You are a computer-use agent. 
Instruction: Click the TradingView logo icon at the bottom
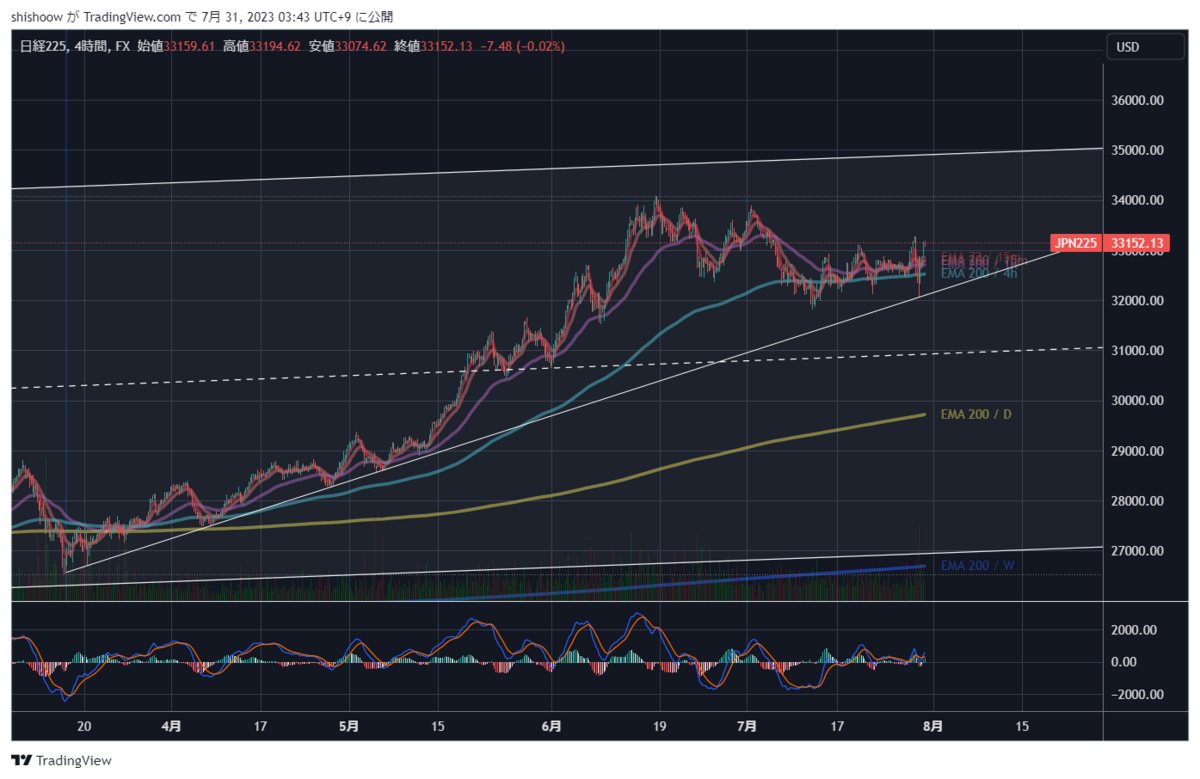pyautogui.click(x=22, y=761)
